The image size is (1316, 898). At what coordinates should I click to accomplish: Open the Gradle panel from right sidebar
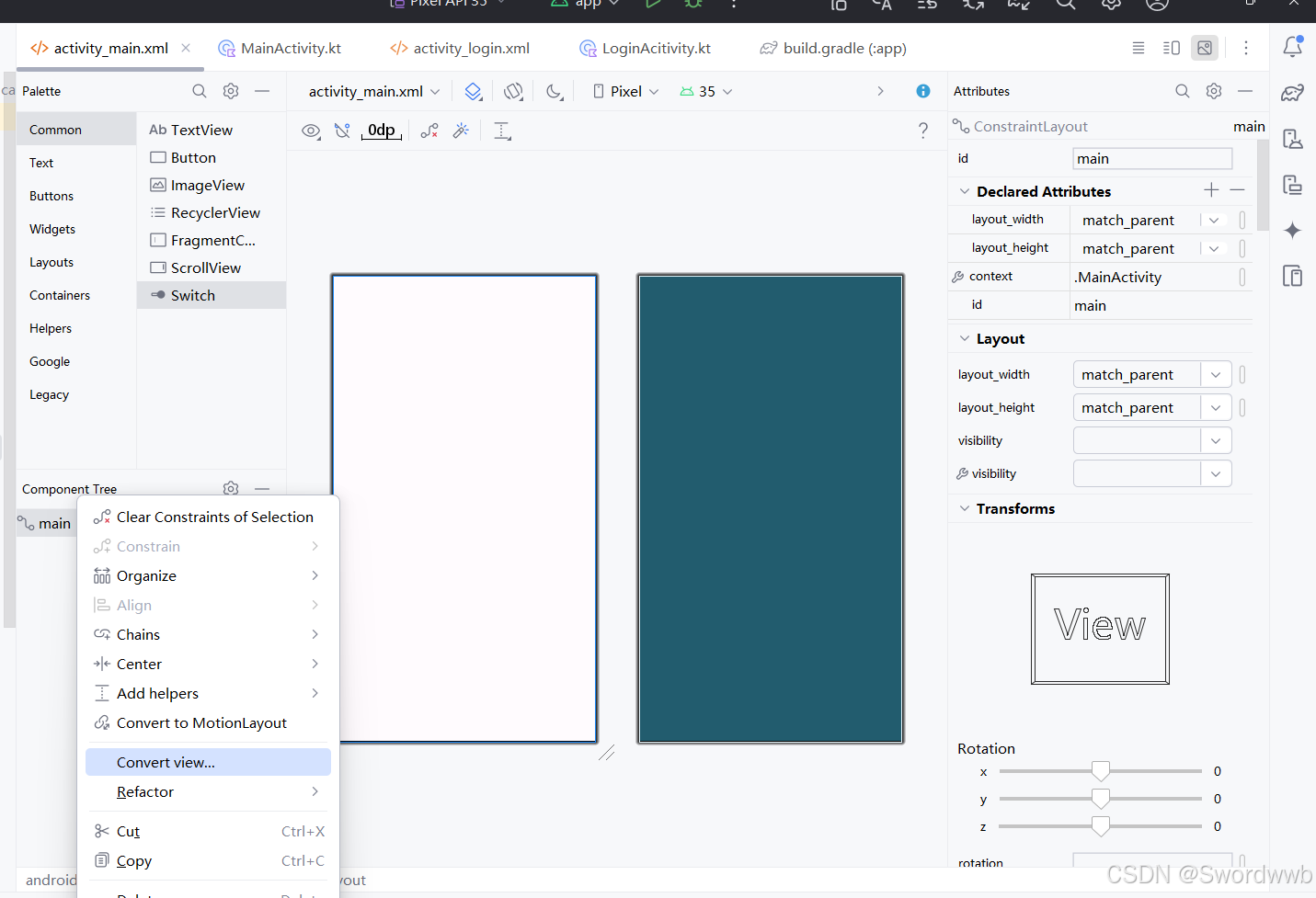1293,92
